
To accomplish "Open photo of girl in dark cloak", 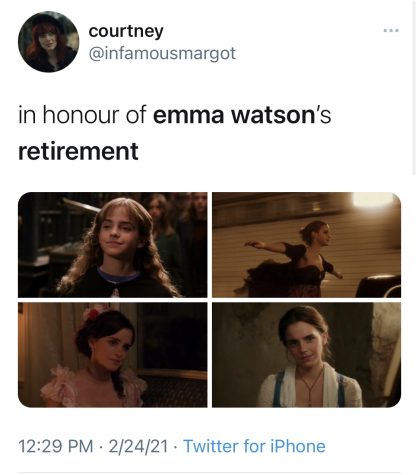I will (113, 245).
